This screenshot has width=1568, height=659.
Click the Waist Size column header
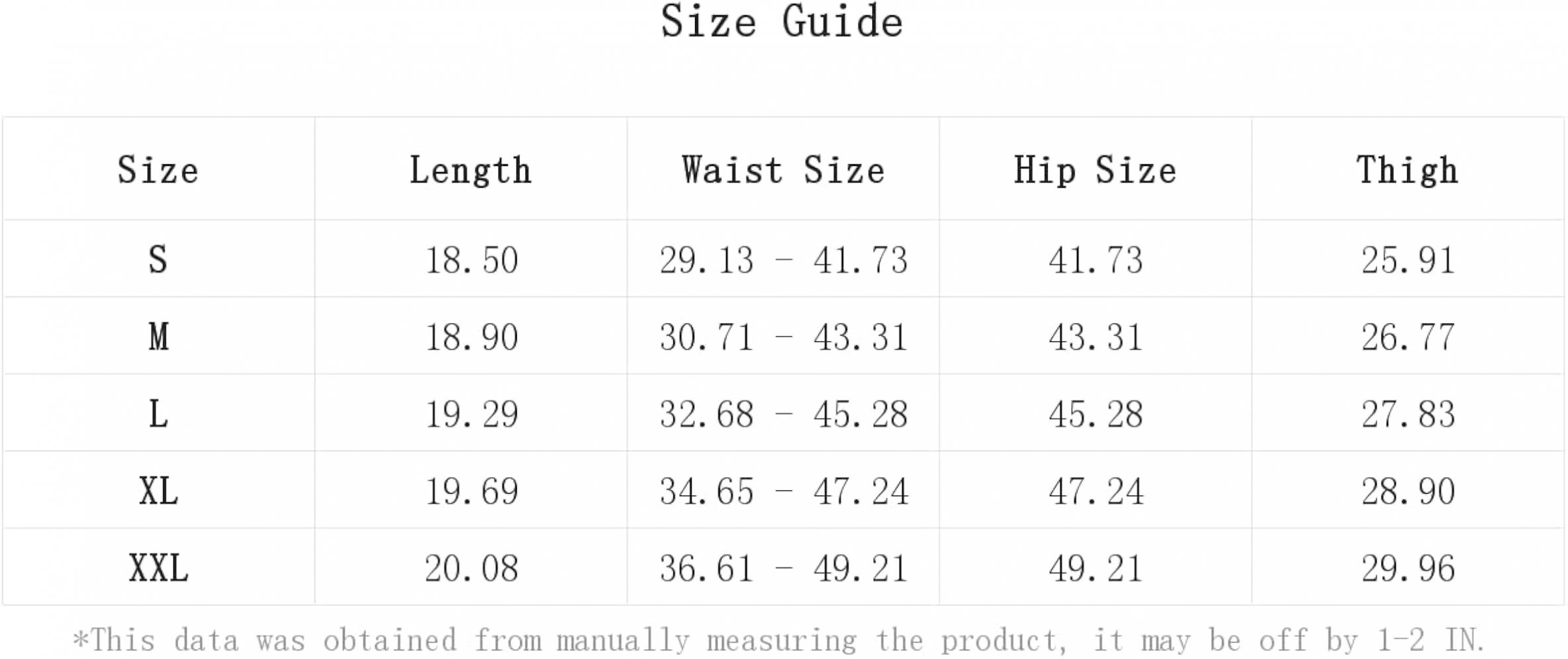click(x=783, y=170)
